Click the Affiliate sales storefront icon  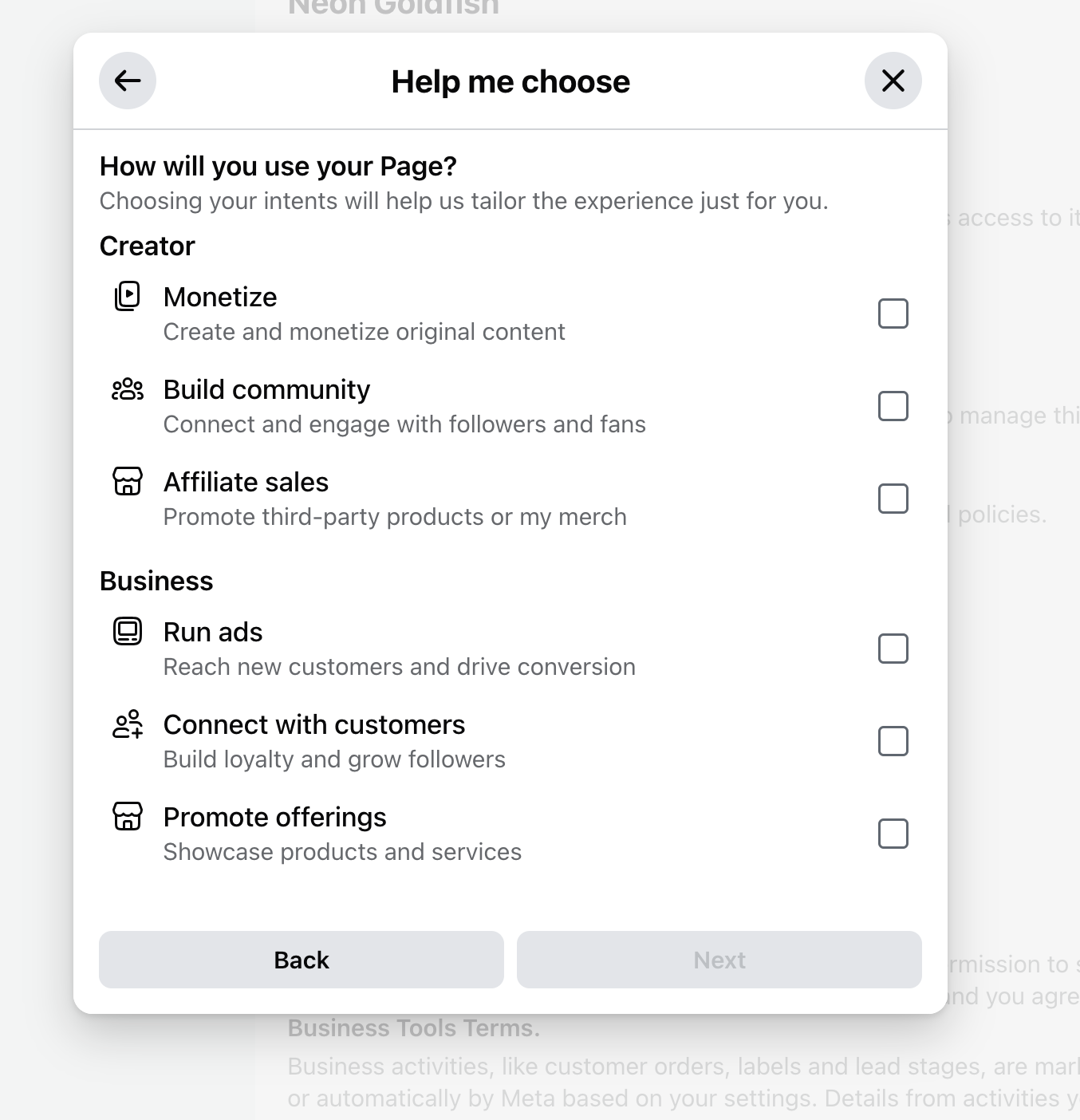[x=128, y=481]
